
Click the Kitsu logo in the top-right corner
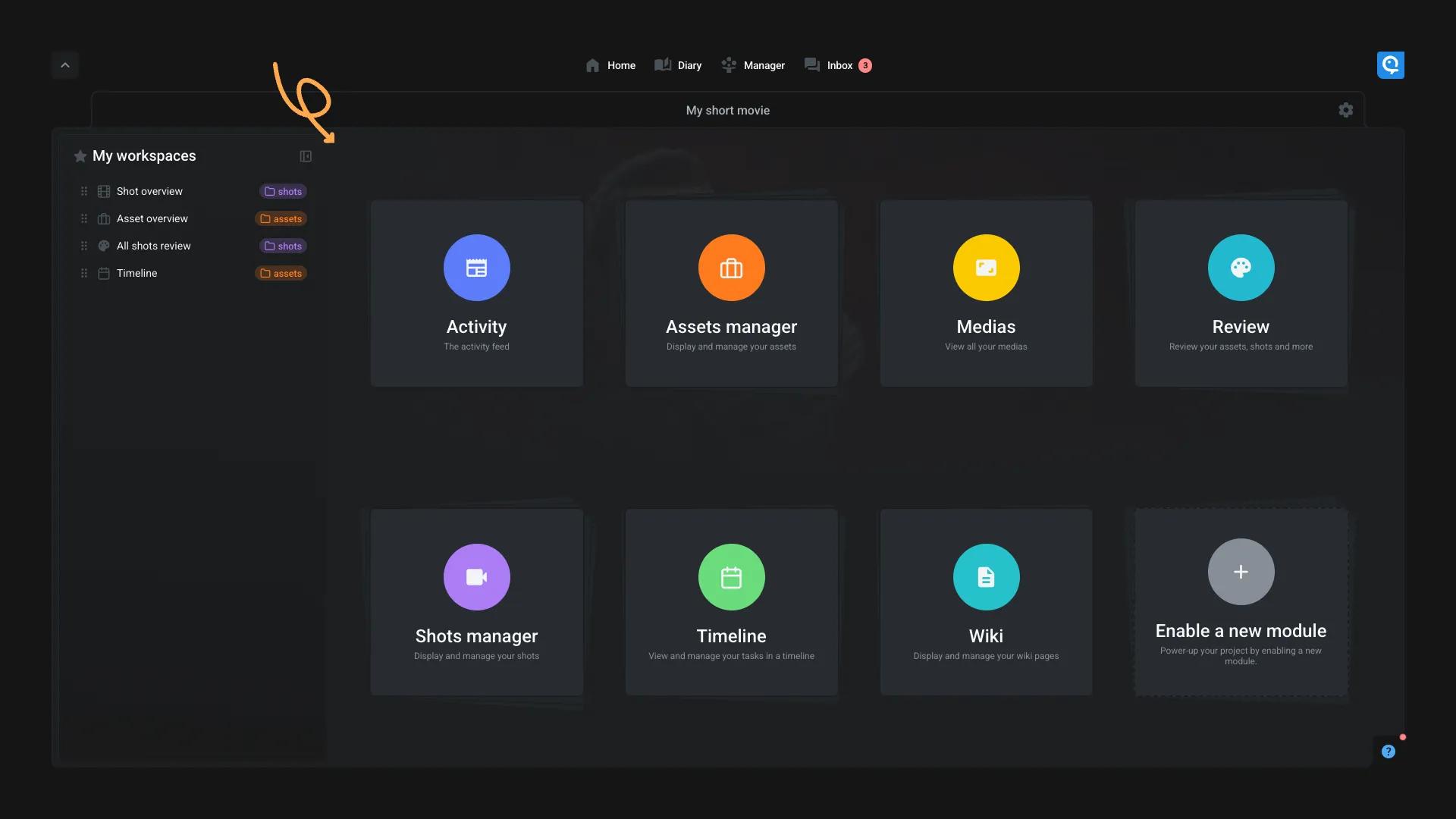1390,64
